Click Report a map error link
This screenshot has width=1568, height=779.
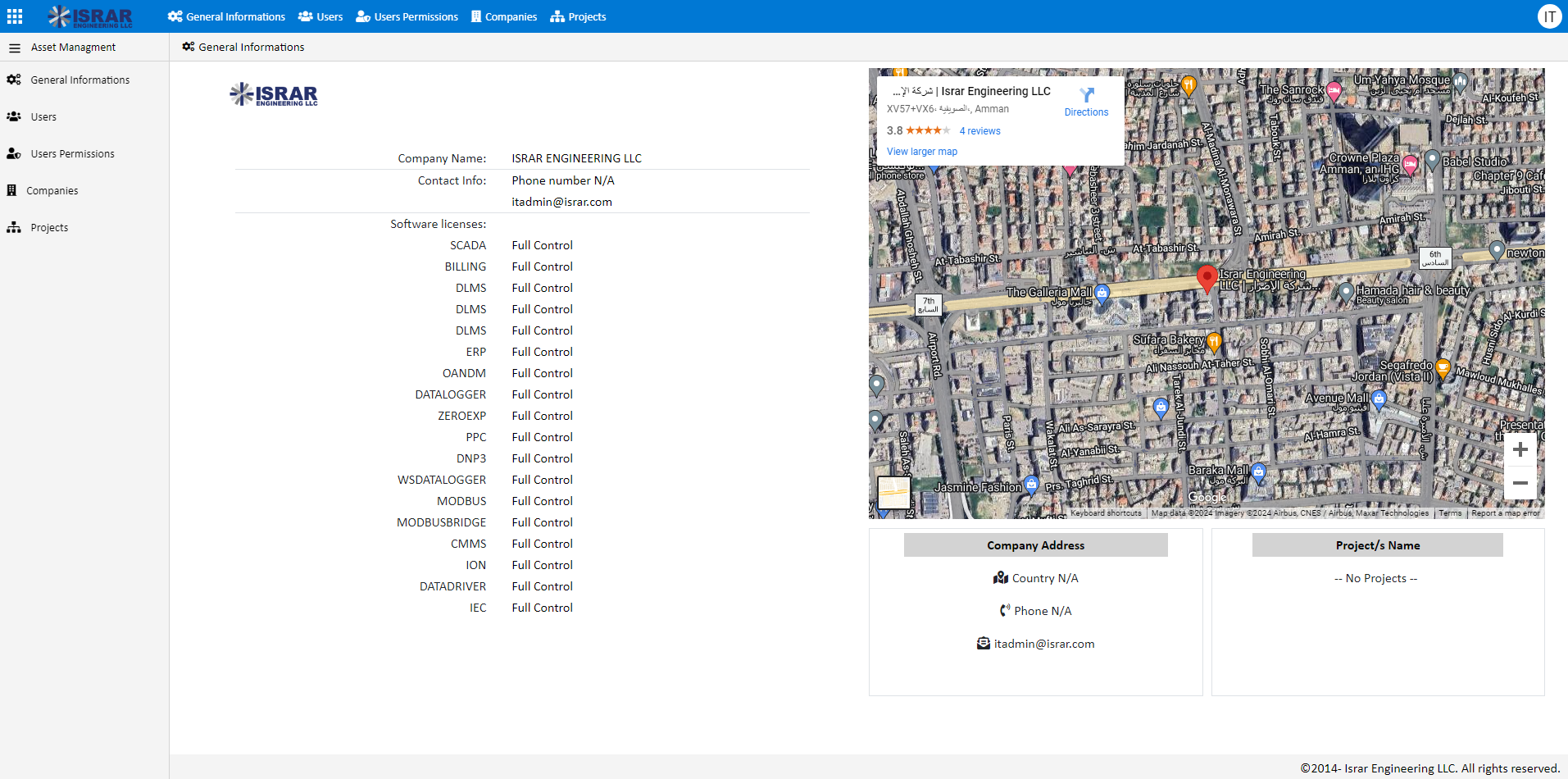pyautogui.click(x=1505, y=513)
